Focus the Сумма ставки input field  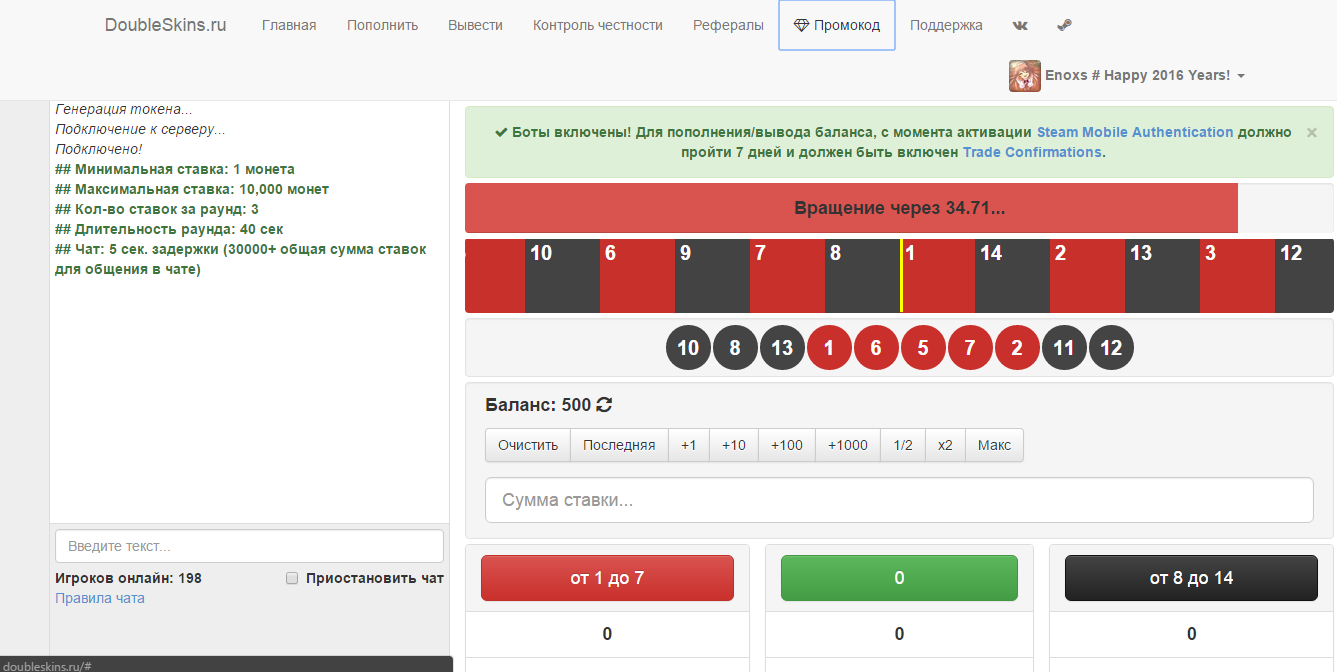point(899,500)
